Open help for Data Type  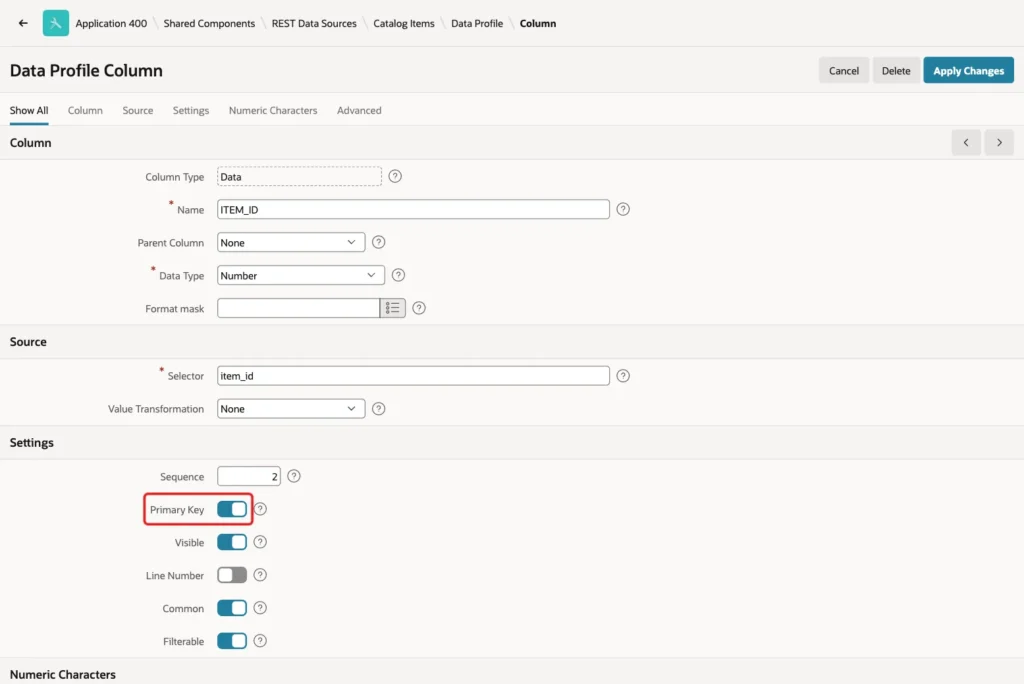[398, 275]
